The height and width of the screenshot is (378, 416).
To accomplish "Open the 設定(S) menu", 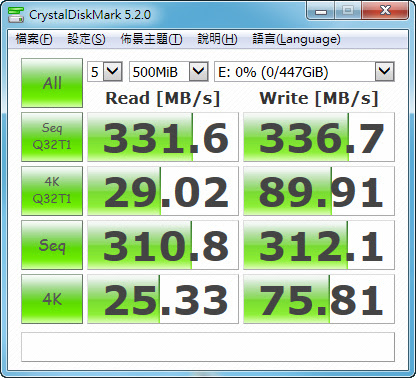I will coord(86,39).
